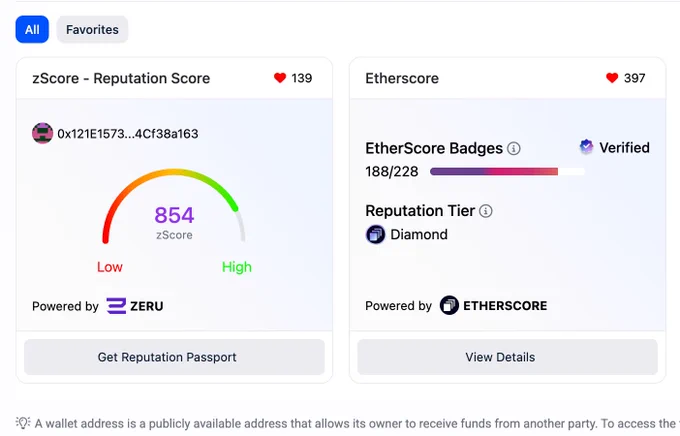Click wallet address 0x121E1573...4Cf38a163
The image size is (680, 436).
click(128, 134)
